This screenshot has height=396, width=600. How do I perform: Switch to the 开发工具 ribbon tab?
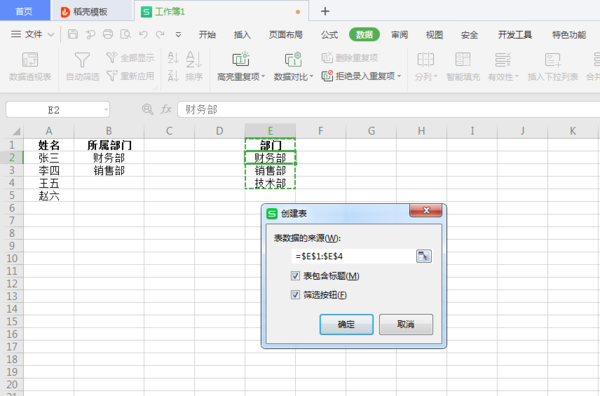515,35
